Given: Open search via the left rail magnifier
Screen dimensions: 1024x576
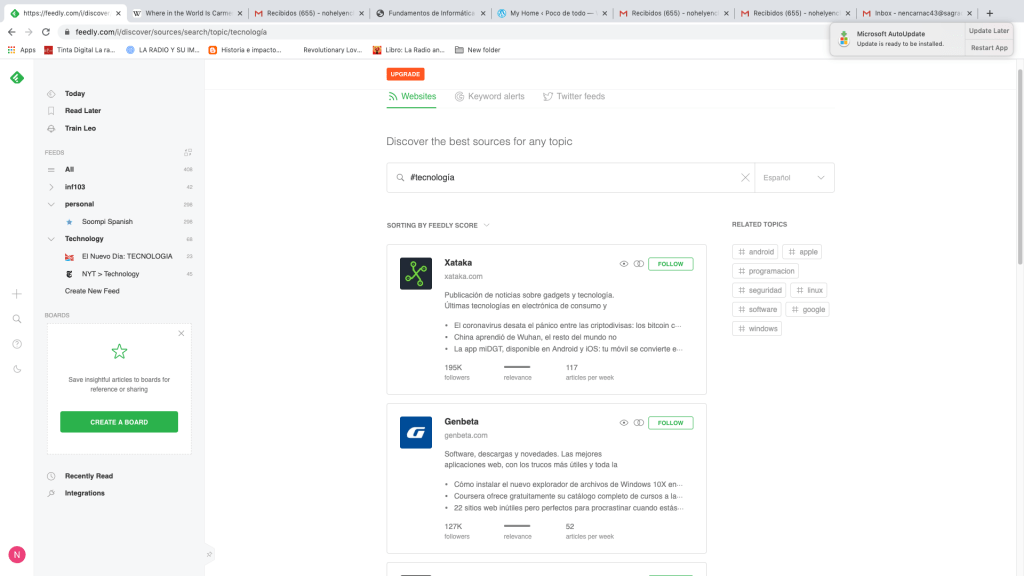Looking at the screenshot, I should (16, 319).
